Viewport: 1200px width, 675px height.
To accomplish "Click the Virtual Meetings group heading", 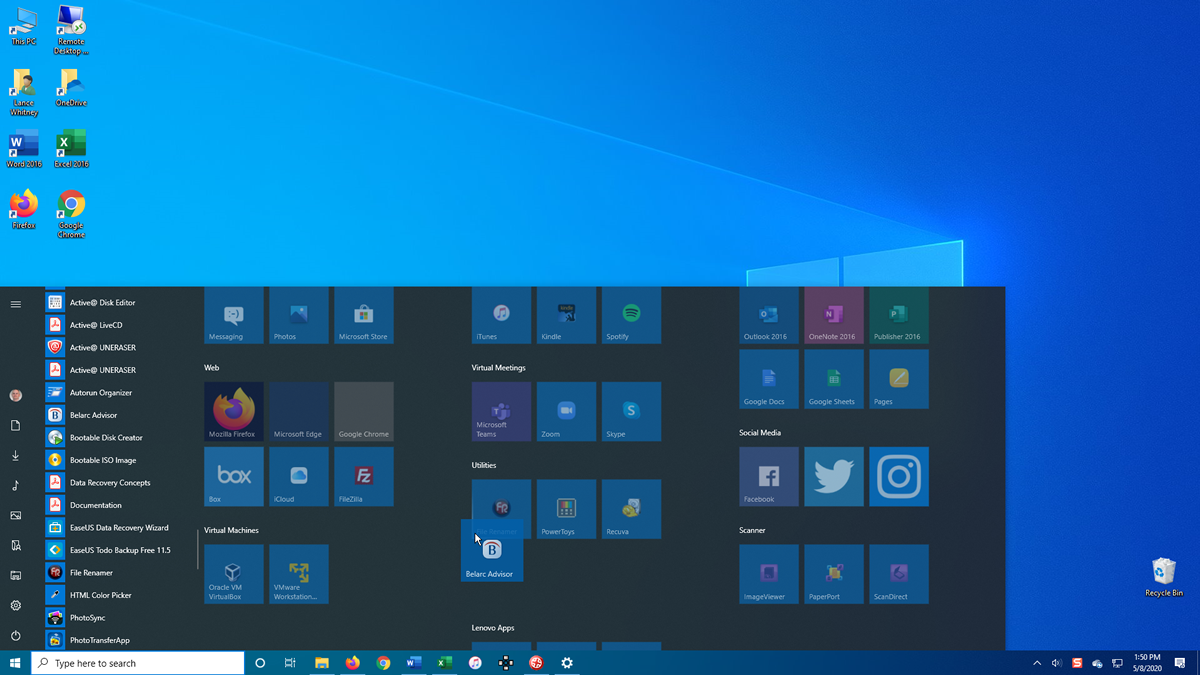I will (498, 367).
